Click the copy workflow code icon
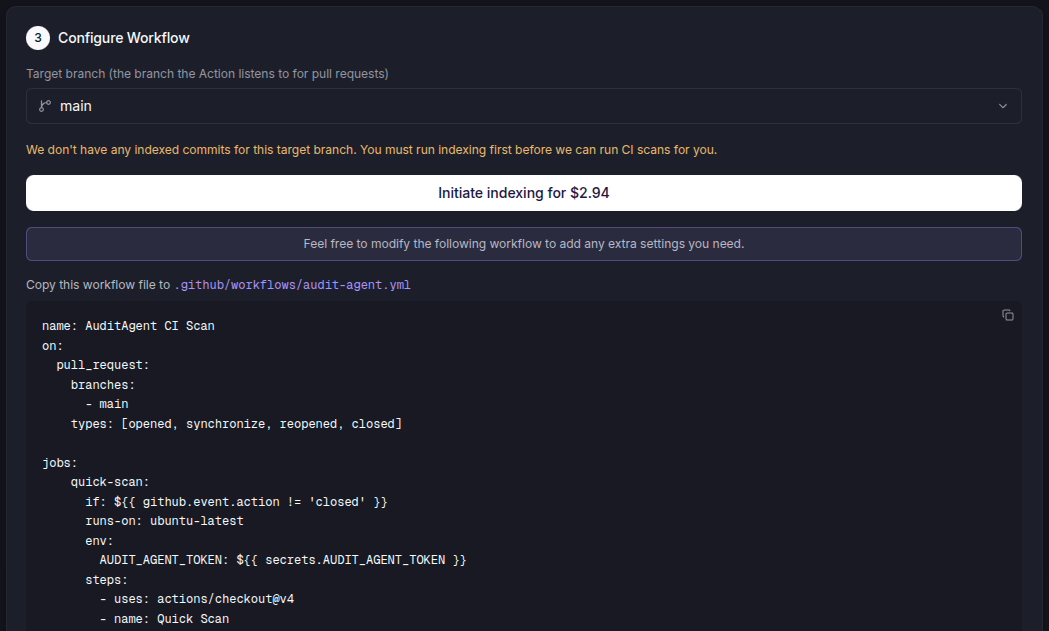Viewport: 1049px width, 631px height. pos(1008,315)
